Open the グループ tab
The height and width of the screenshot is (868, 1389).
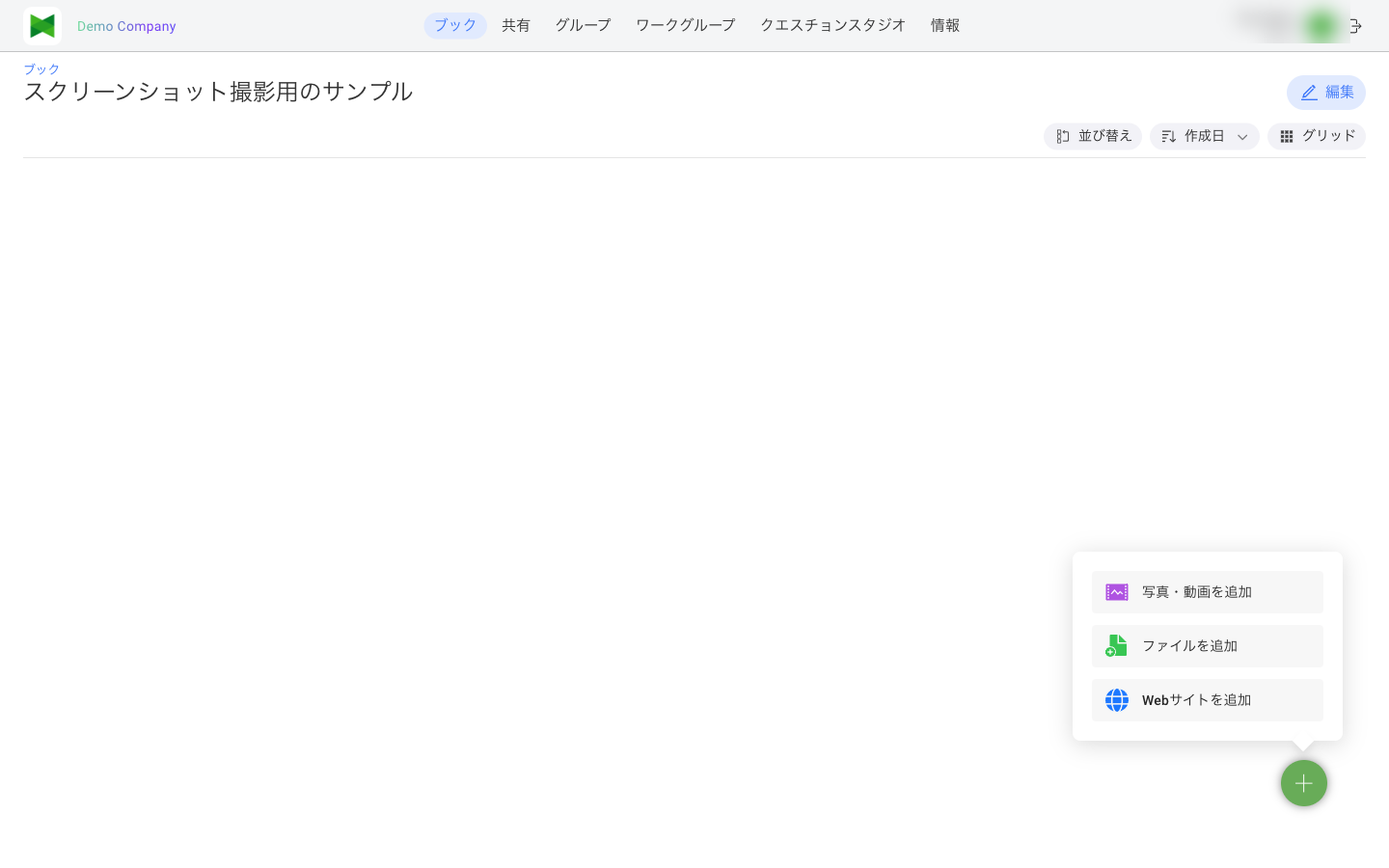click(x=583, y=25)
